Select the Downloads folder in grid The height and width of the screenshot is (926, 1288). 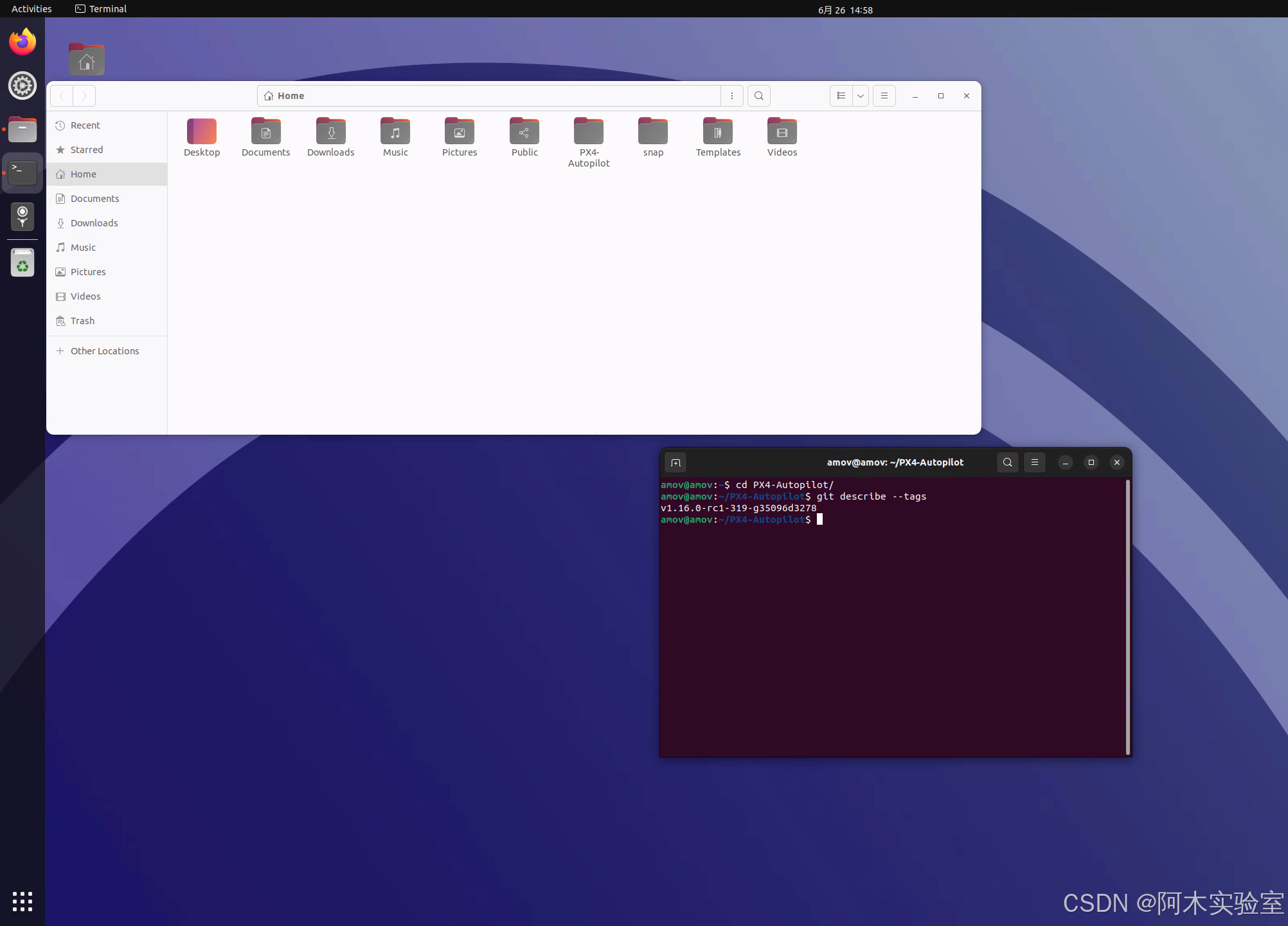[x=331, y=138]
